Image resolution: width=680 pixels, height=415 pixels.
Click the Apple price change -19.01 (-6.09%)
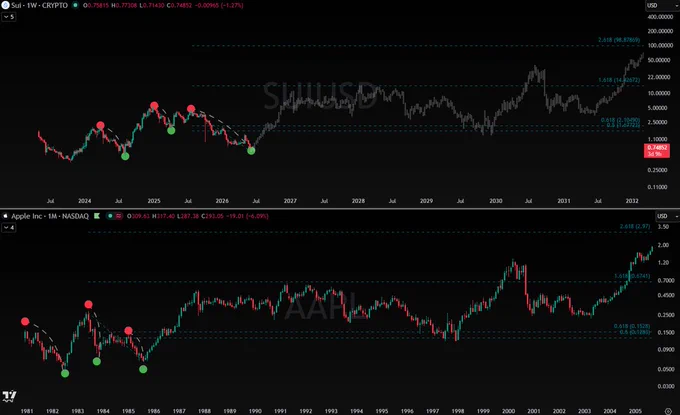point(247,216)
